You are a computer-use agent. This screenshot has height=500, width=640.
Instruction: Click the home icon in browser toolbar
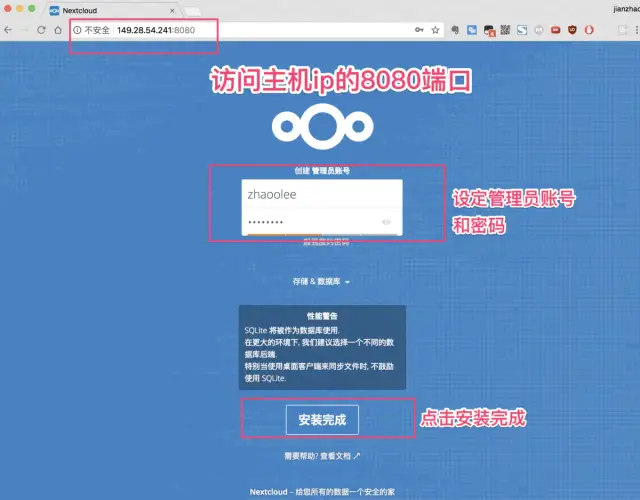pyautogui.click(x=58, y=30)
